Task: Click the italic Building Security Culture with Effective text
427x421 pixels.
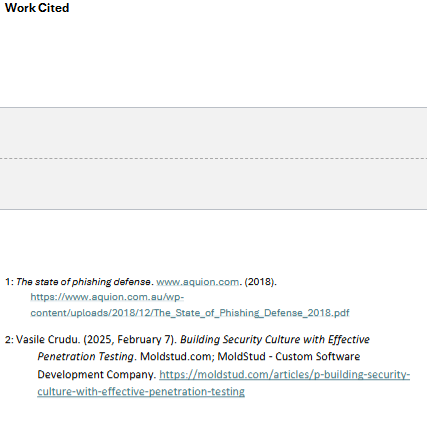Action: [x=275, y=340]
